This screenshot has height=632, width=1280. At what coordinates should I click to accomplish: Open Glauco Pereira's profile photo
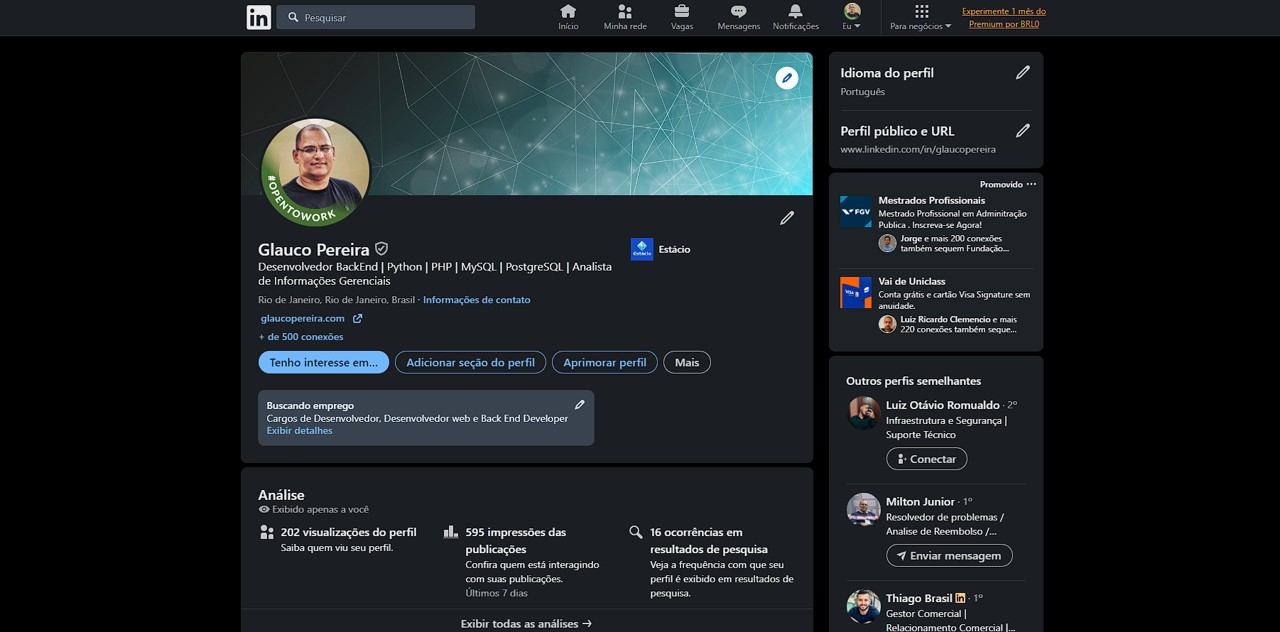(x=316, y=171)
